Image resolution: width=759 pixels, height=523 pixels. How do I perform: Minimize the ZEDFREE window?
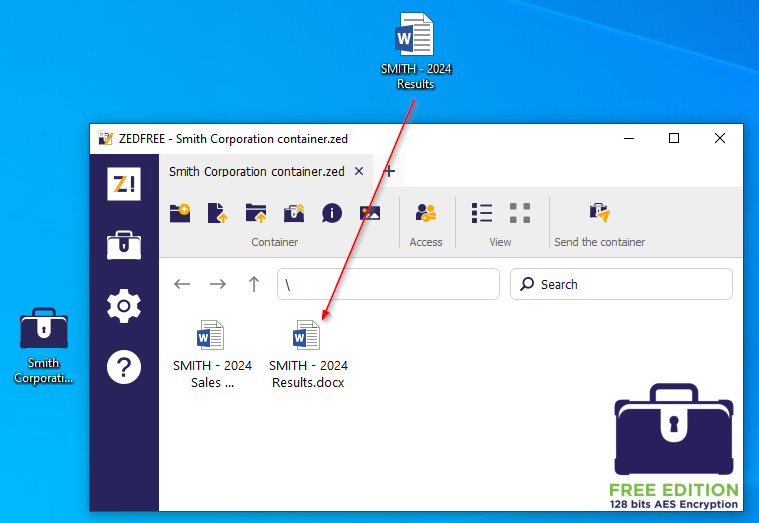point(629,138)
